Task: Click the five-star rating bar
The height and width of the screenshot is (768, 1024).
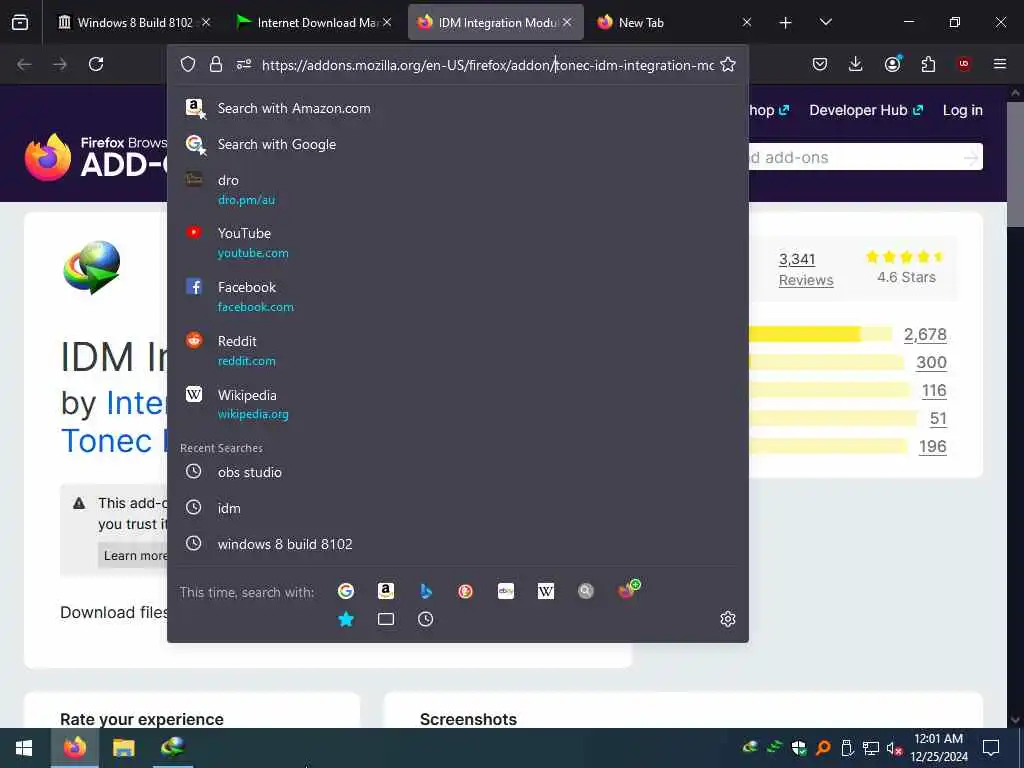Action: [820, 334]
